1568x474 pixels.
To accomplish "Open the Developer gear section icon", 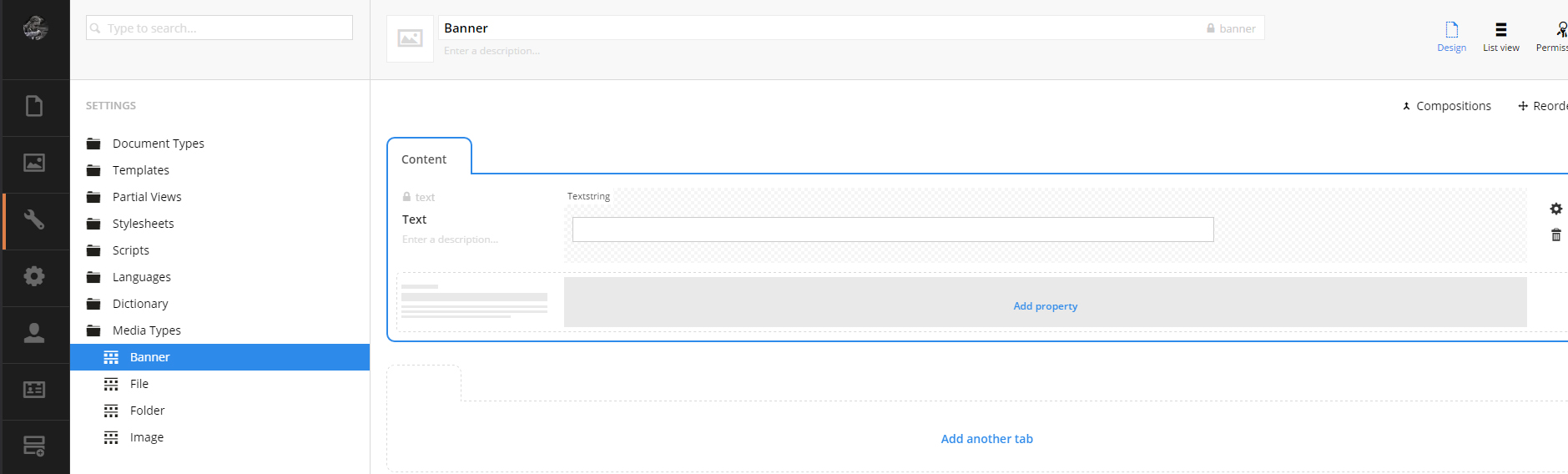I will 34,276.
